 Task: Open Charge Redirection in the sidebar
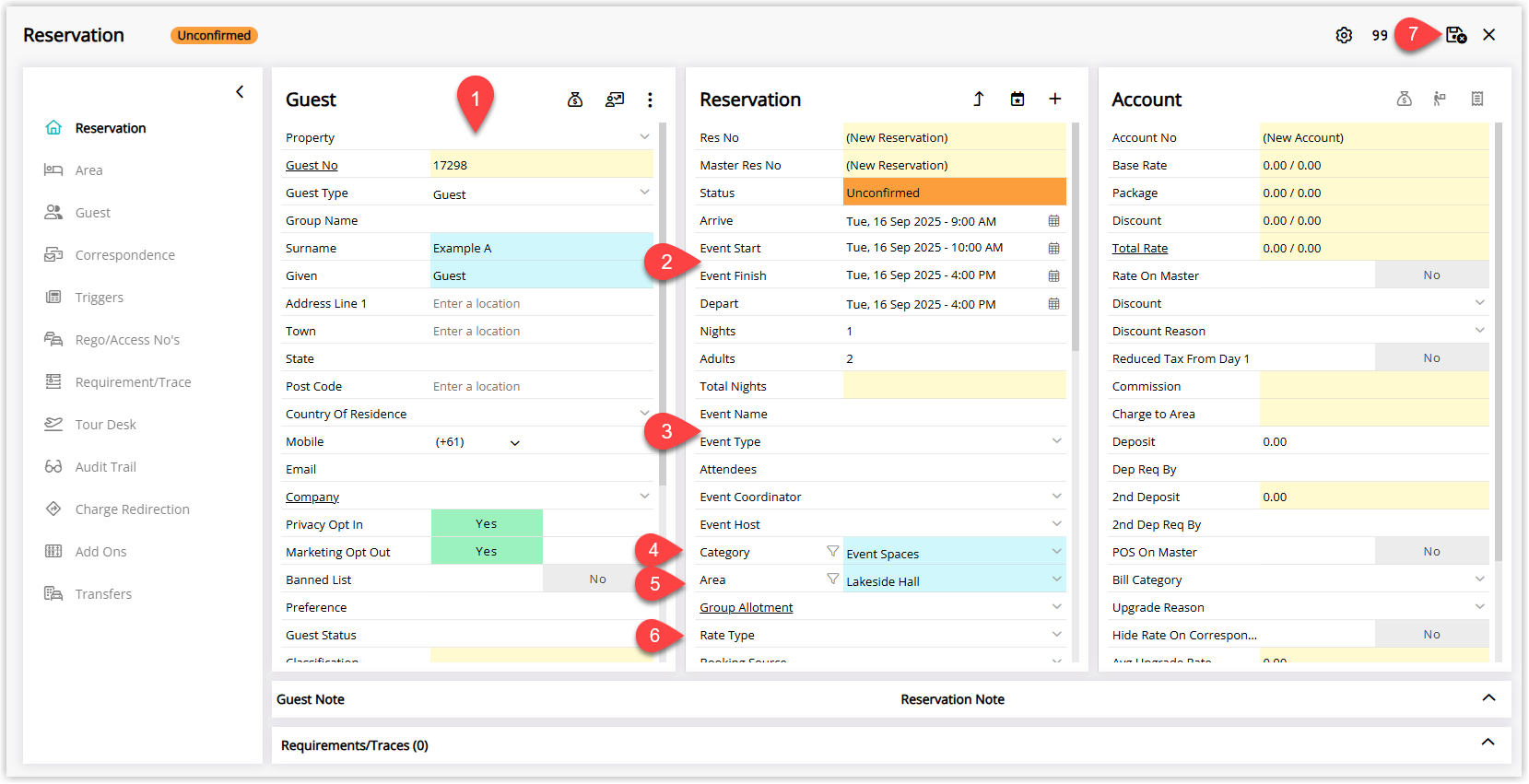pyautogui.click(x=132, y=509)
